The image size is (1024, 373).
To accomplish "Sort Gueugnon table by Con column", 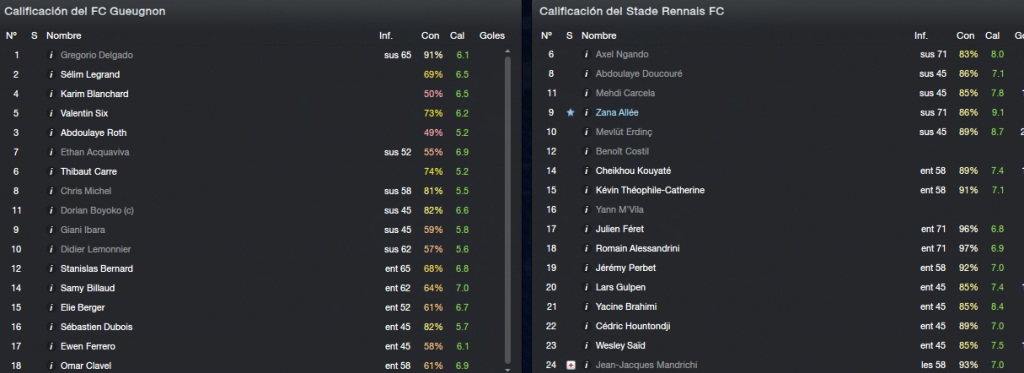I will click(x=430, y=36).
